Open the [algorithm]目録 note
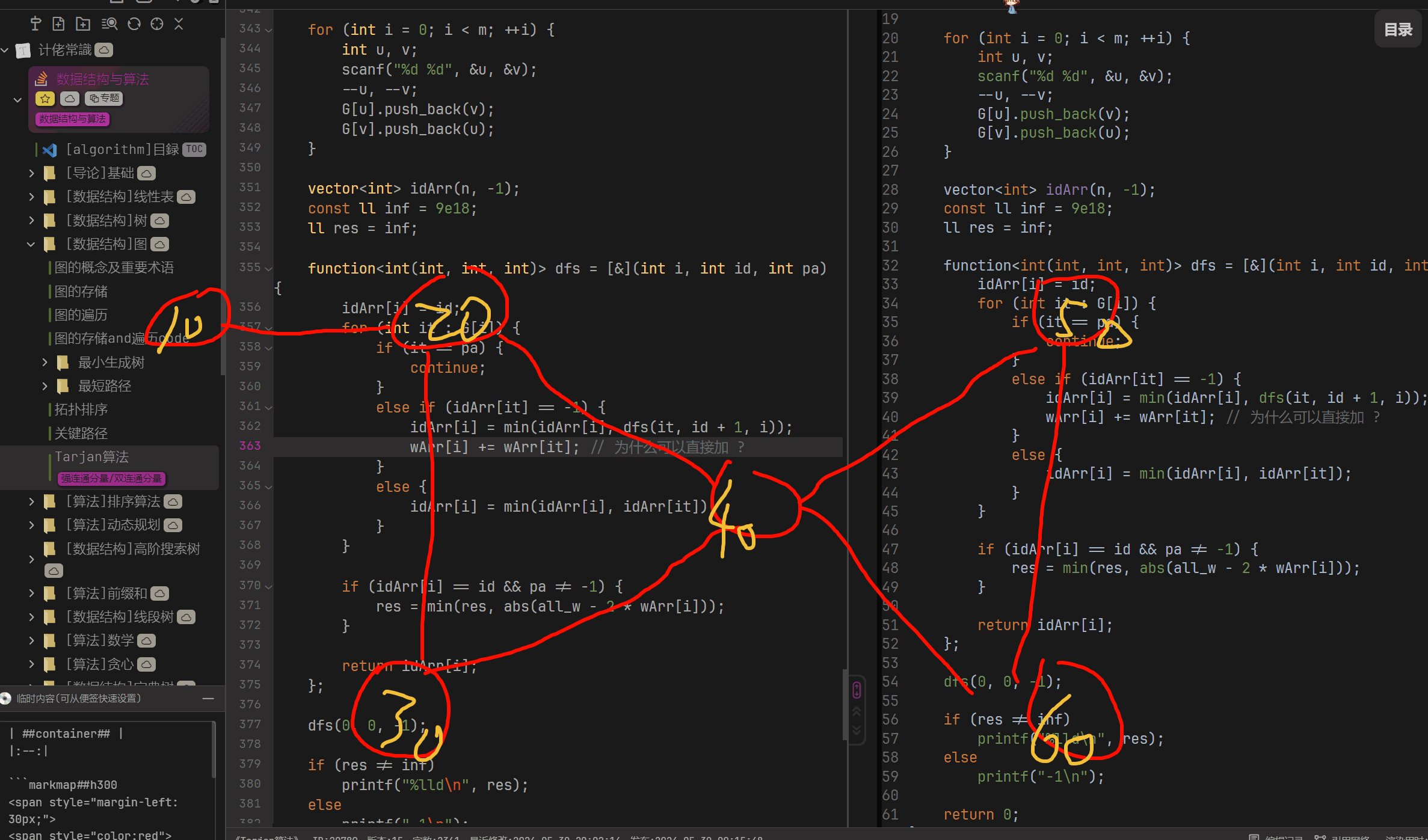 tap(123, 149)
